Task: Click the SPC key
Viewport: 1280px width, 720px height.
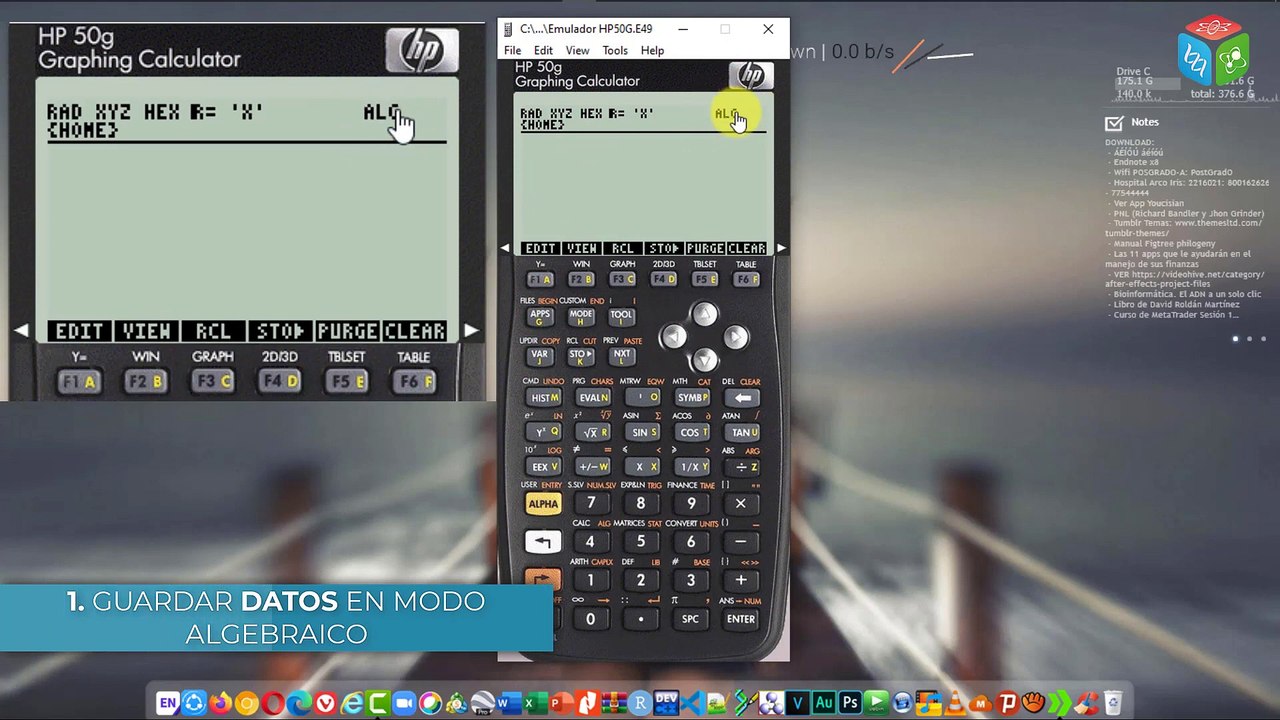Action: (690, 619)
